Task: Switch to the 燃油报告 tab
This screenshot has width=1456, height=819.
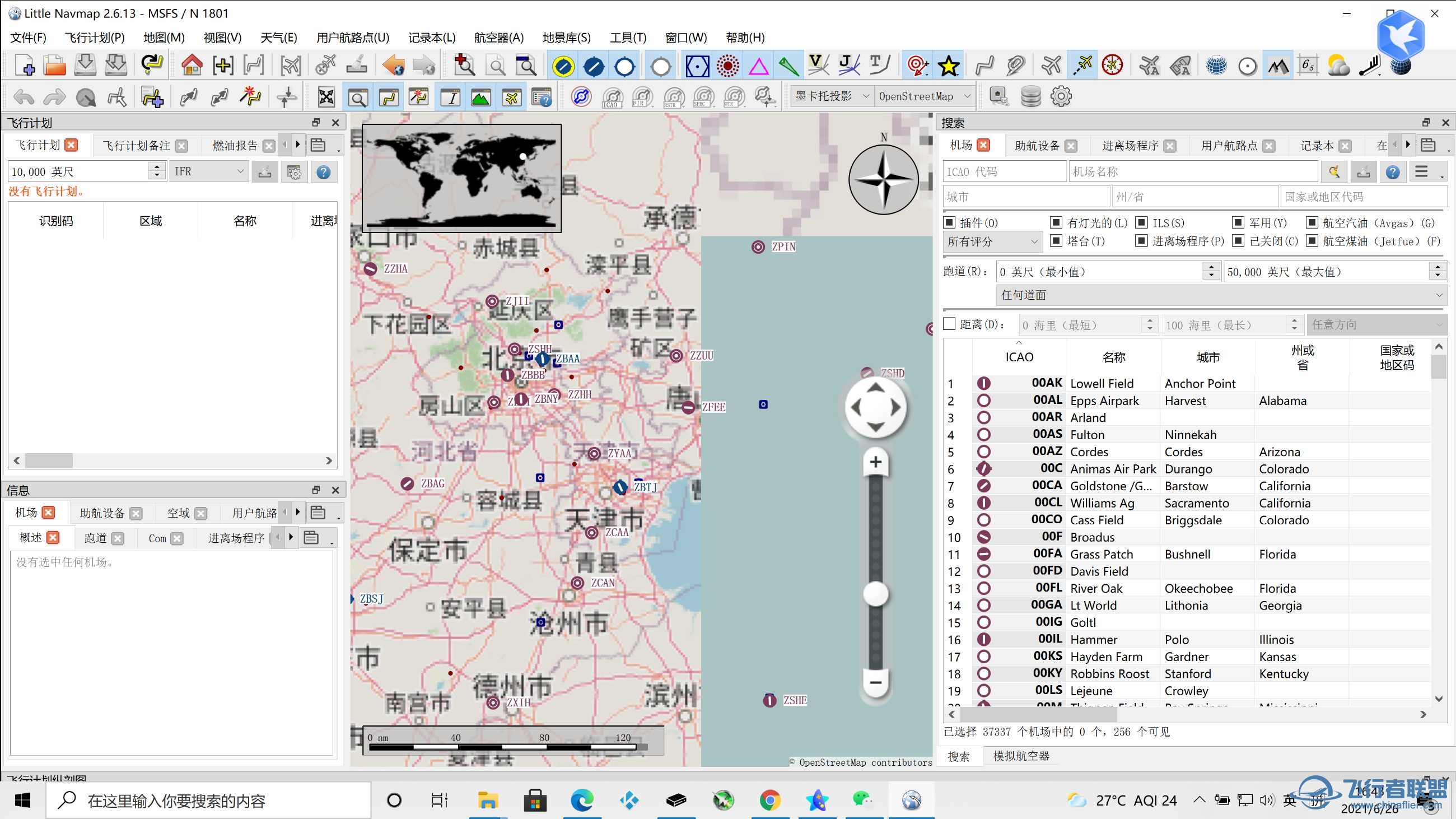Action: tap(235, 146)
